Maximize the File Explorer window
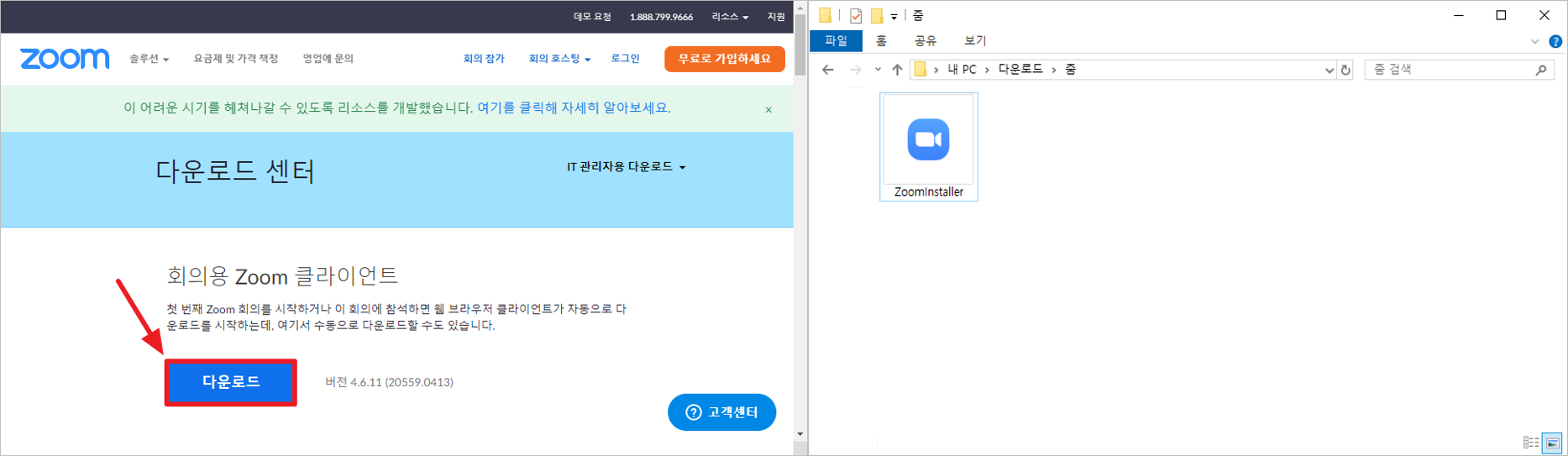1568x456 pixels. (1501, 15)
